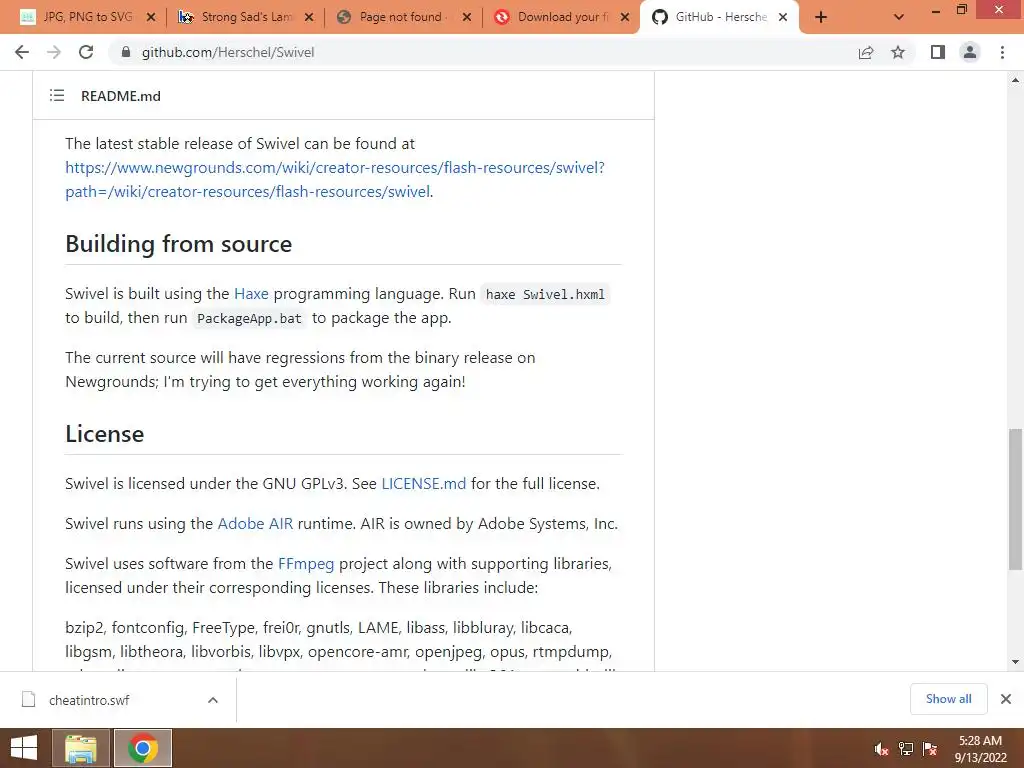Click the haxe Swivel.hxml code snippet

pos(545,295)
